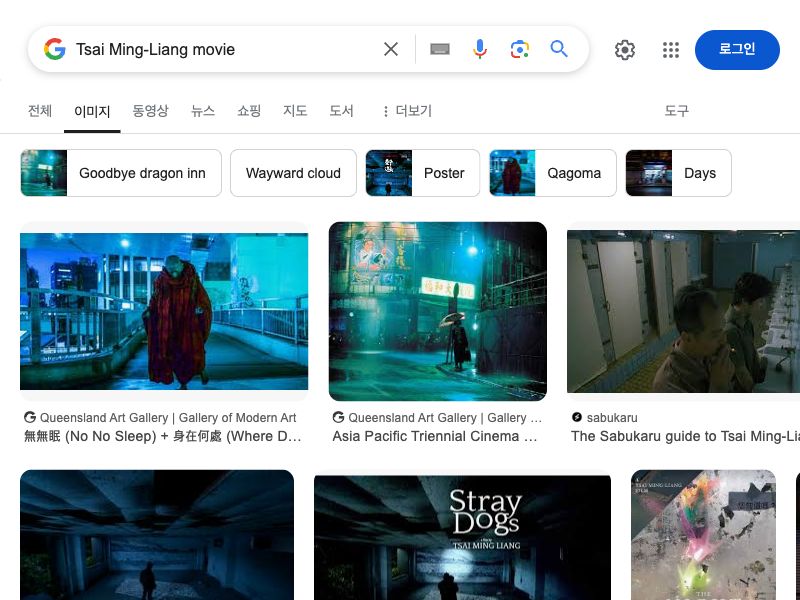Click the Google logo in search bar
The image size is (800, 600).
click(x=55, y=49)
